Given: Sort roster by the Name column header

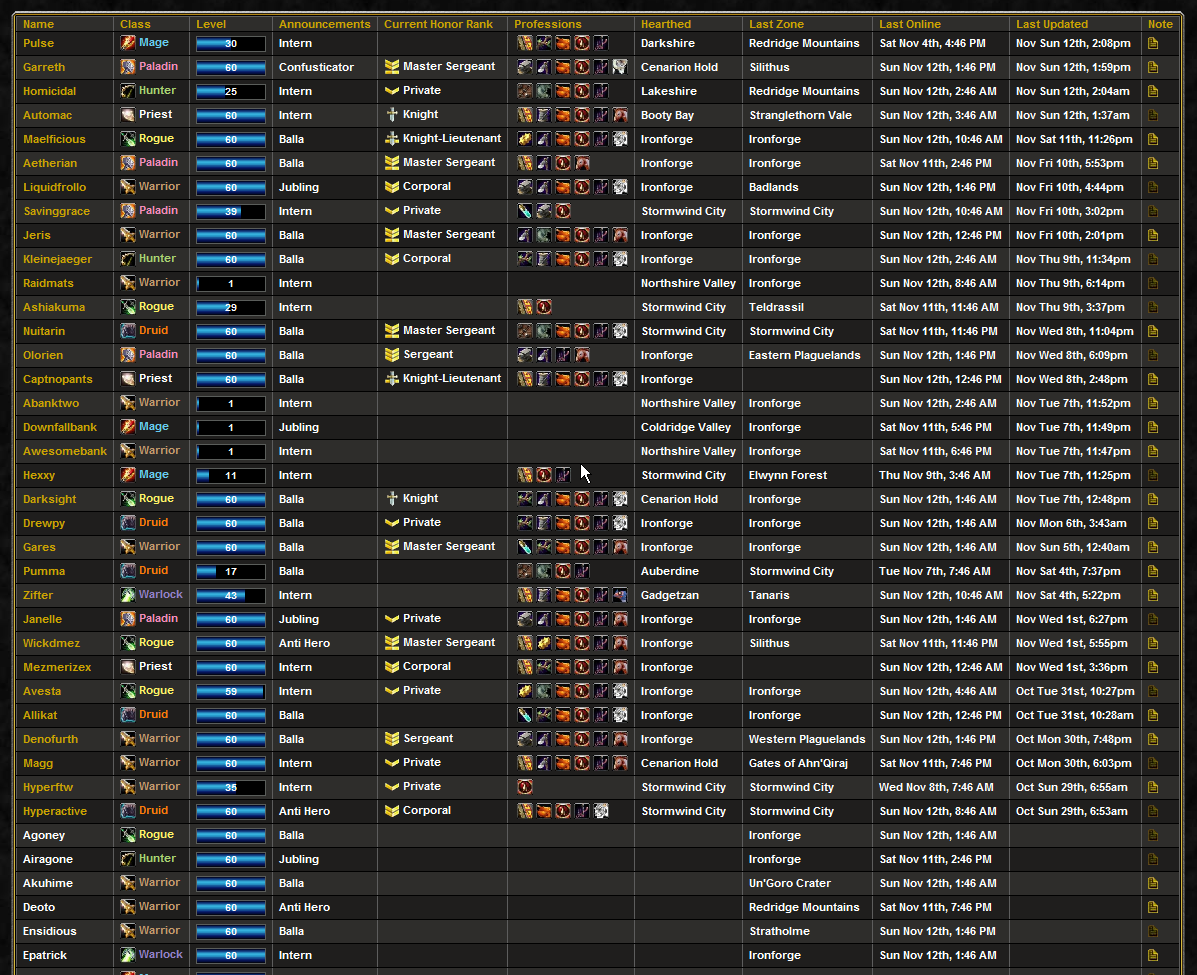Looking at the screenshot, I should 38,24.
